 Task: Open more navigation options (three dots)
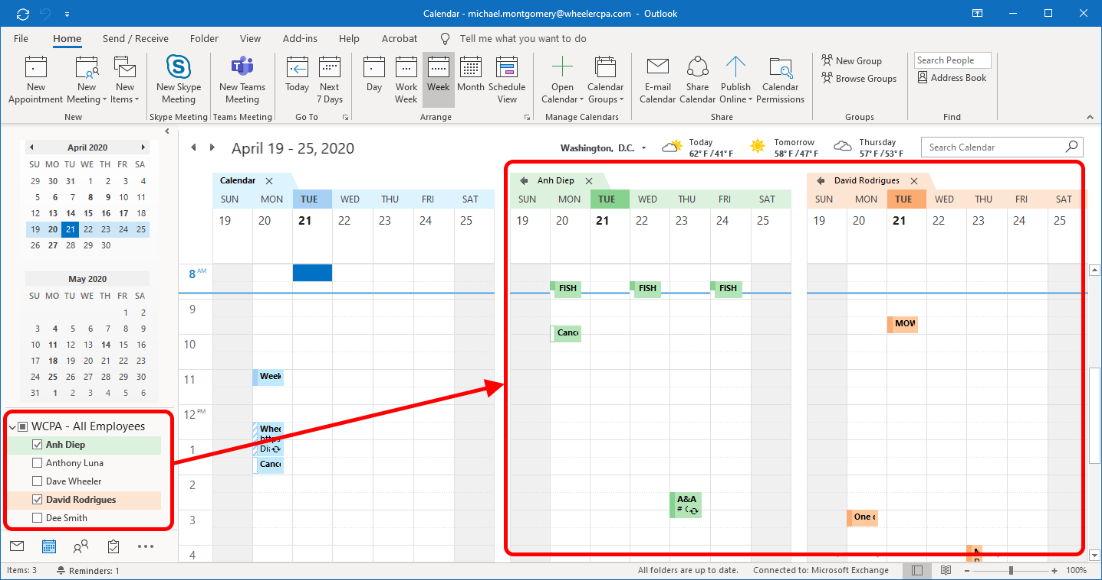145,546
